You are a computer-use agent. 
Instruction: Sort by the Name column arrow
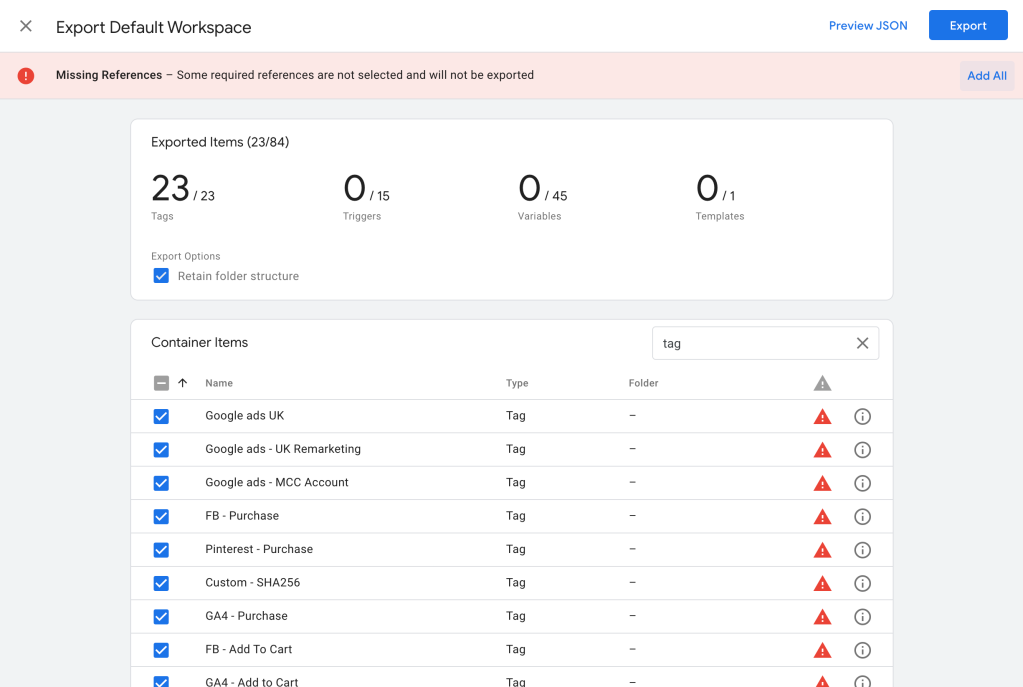[x=183, y=383]
